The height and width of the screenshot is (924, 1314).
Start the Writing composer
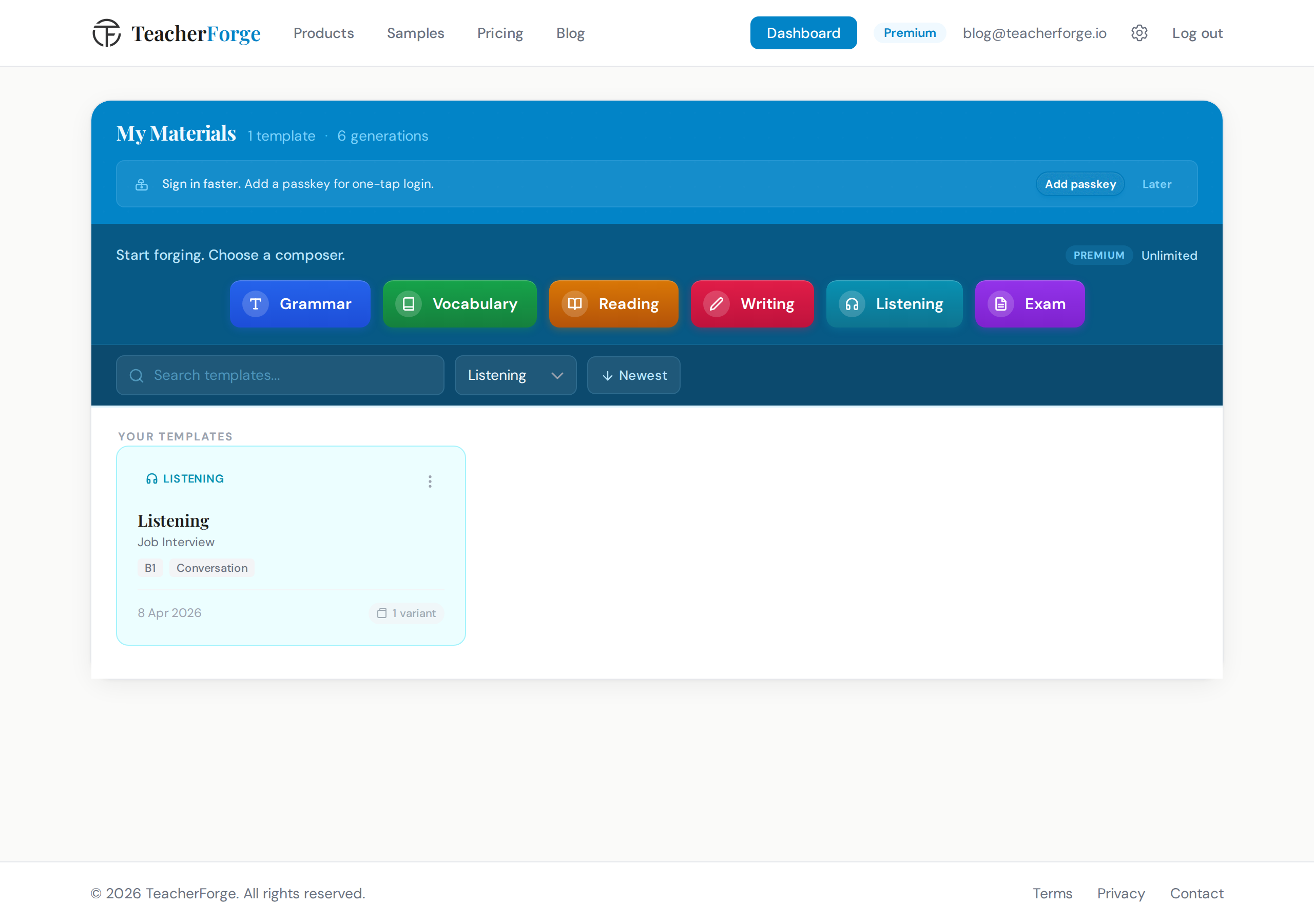click(x=752, y=304)
